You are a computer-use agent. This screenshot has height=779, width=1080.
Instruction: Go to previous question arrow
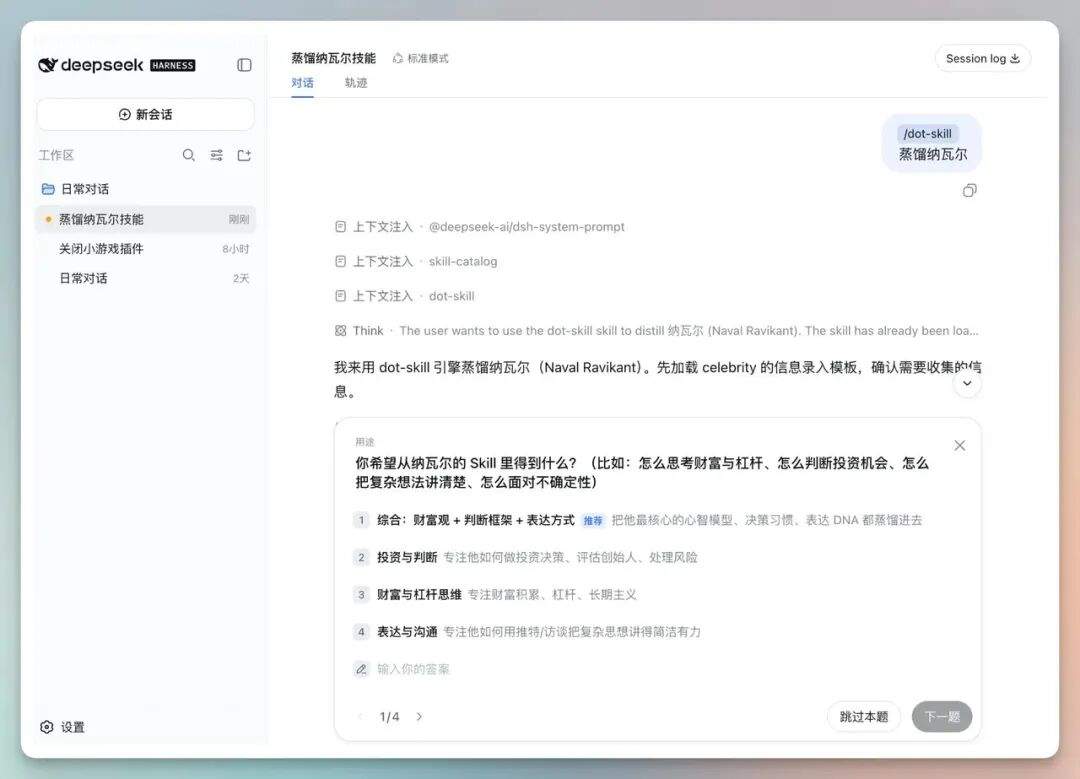(x=360, y=717)
